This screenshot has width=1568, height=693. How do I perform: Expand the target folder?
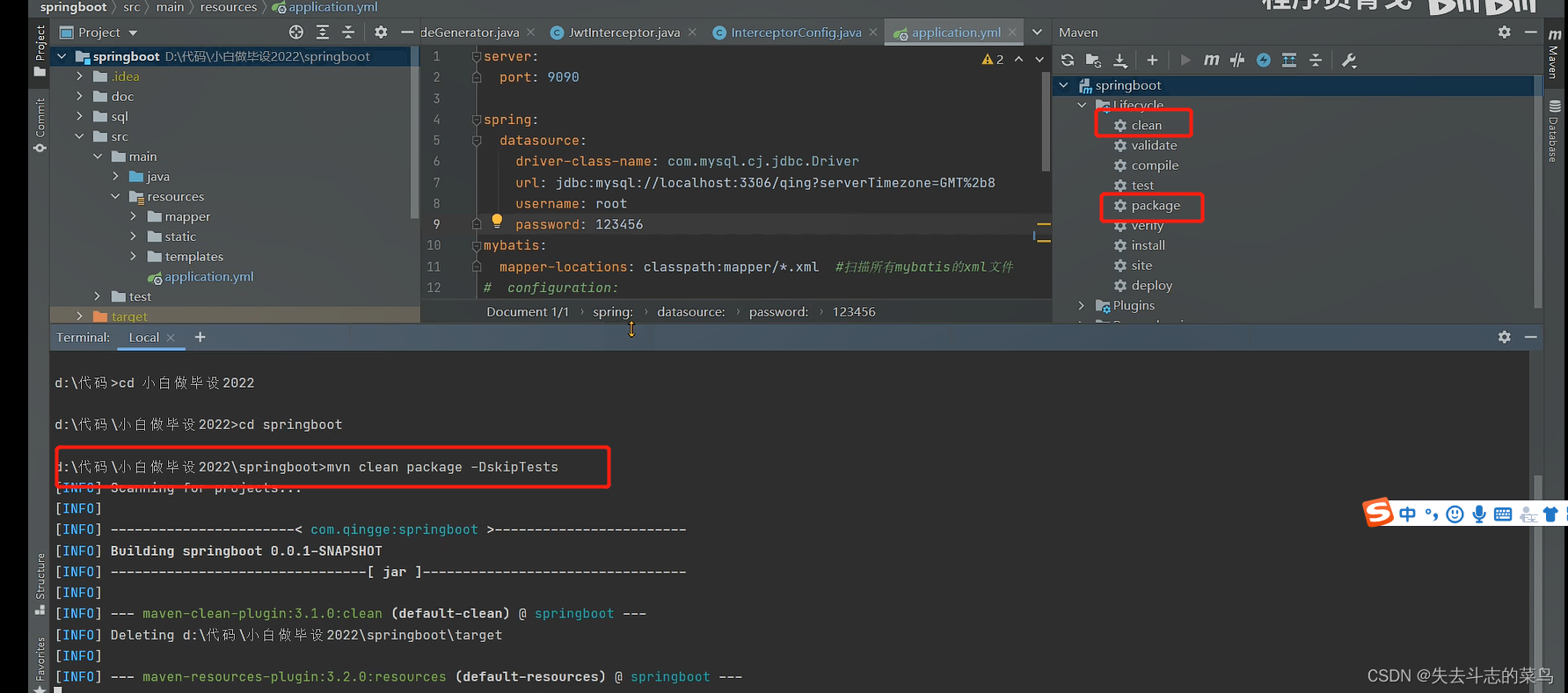click(x=79, y=316)
